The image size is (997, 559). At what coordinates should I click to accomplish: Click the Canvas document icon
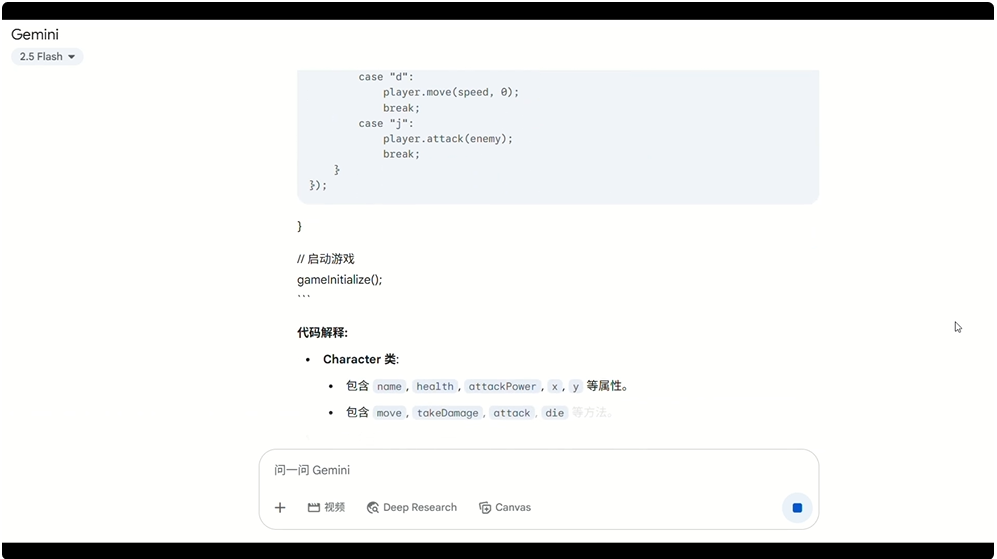[x=485, y=507]
